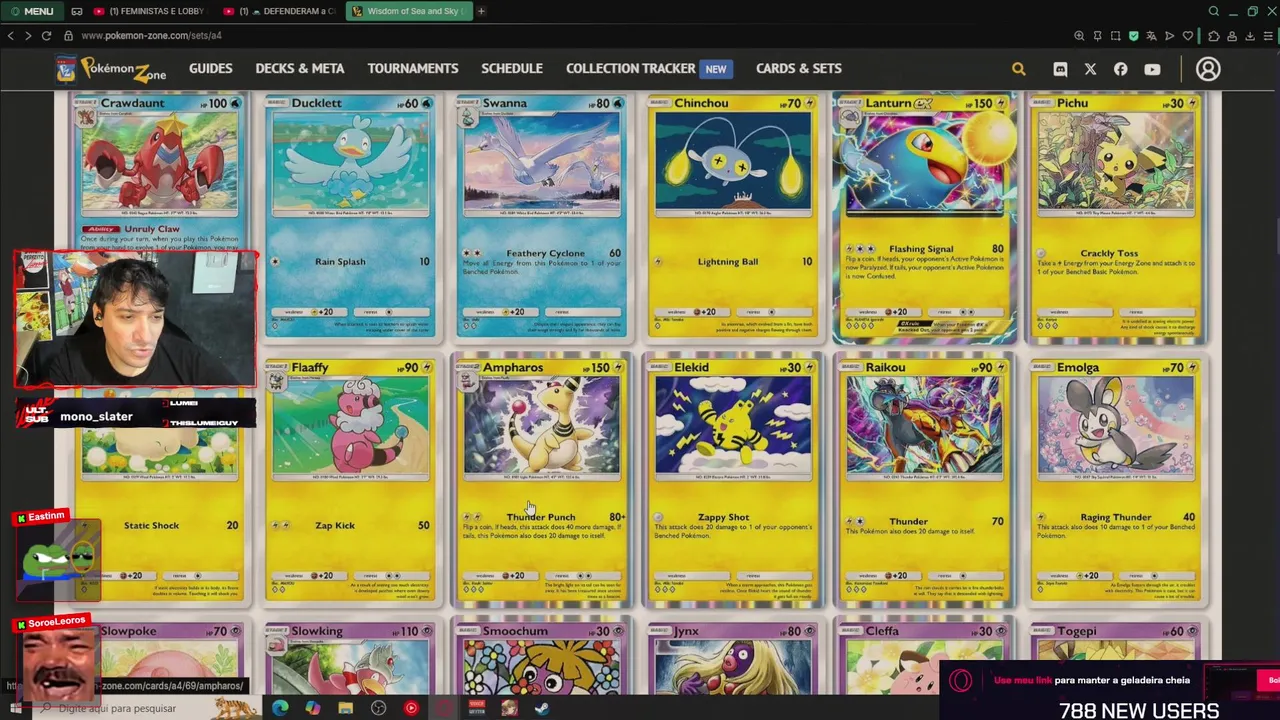The height and width of the screenshot is (720, 1280).
Task: Open the user account profile icon
Action: [x=1208, y=69]
